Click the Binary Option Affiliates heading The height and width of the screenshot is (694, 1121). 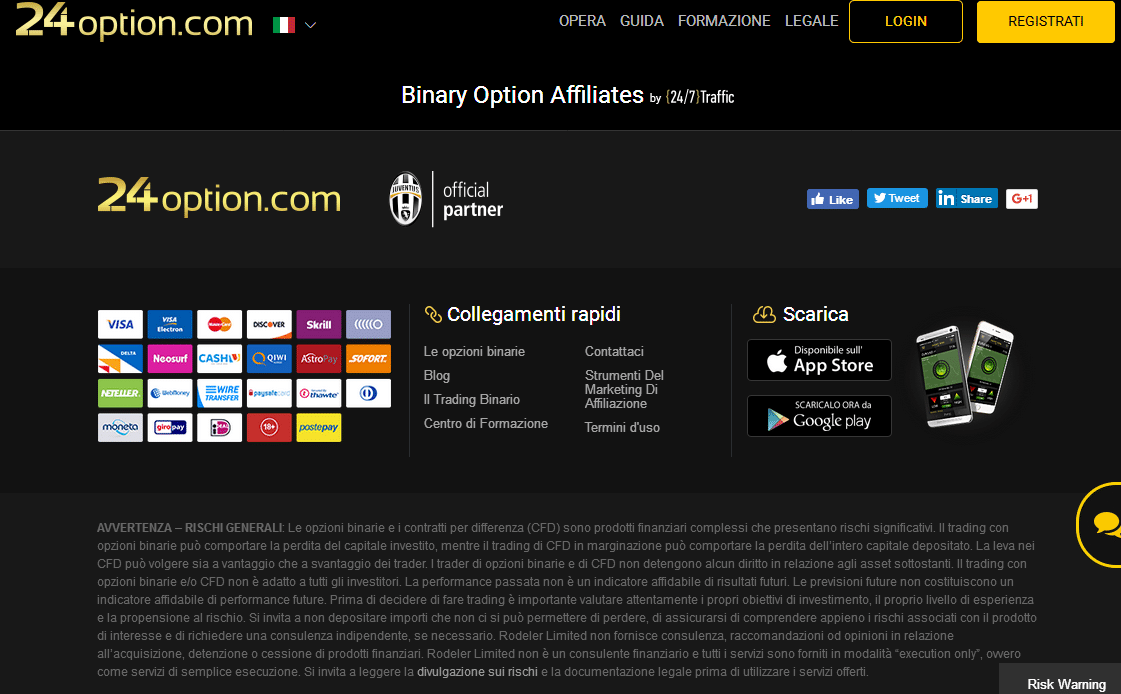tap(523, 95)
